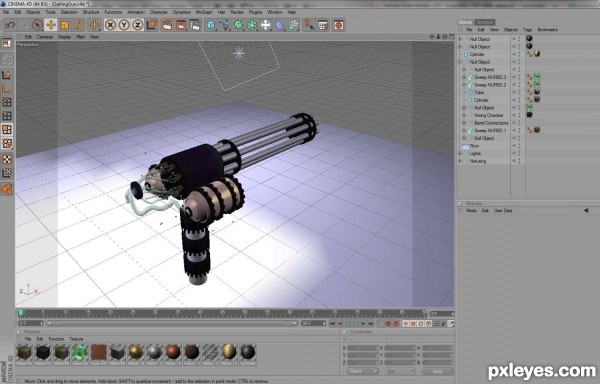
Task: Click the green play forward button
Action: [x=355, y=324]
